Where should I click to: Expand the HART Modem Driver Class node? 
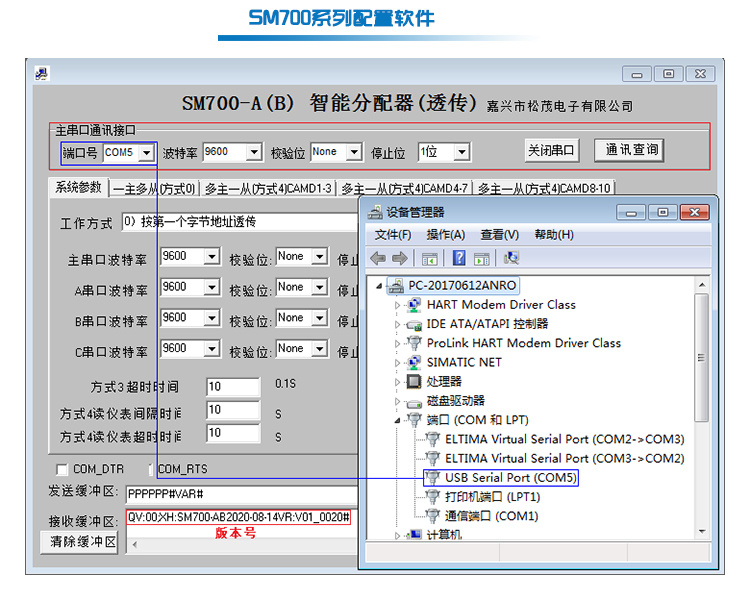[x=397, y=305]
